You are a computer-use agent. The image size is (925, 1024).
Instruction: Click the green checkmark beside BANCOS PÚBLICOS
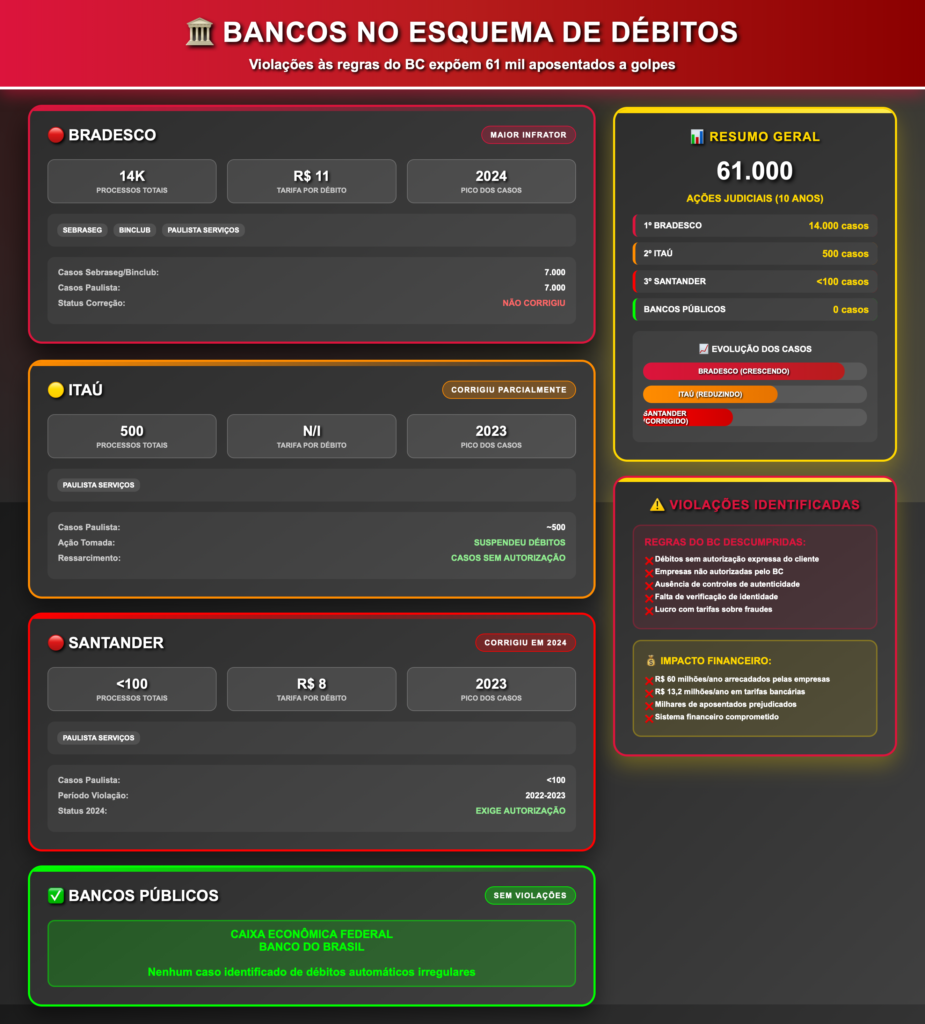click(56, 895)
